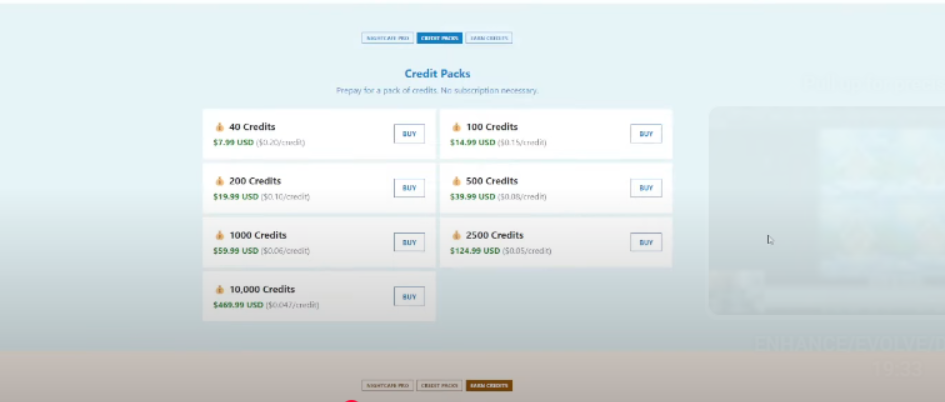Viewport: 945px width, 402px height.
Task: Click the $59.99 USD price
Action: coord(236,251)
